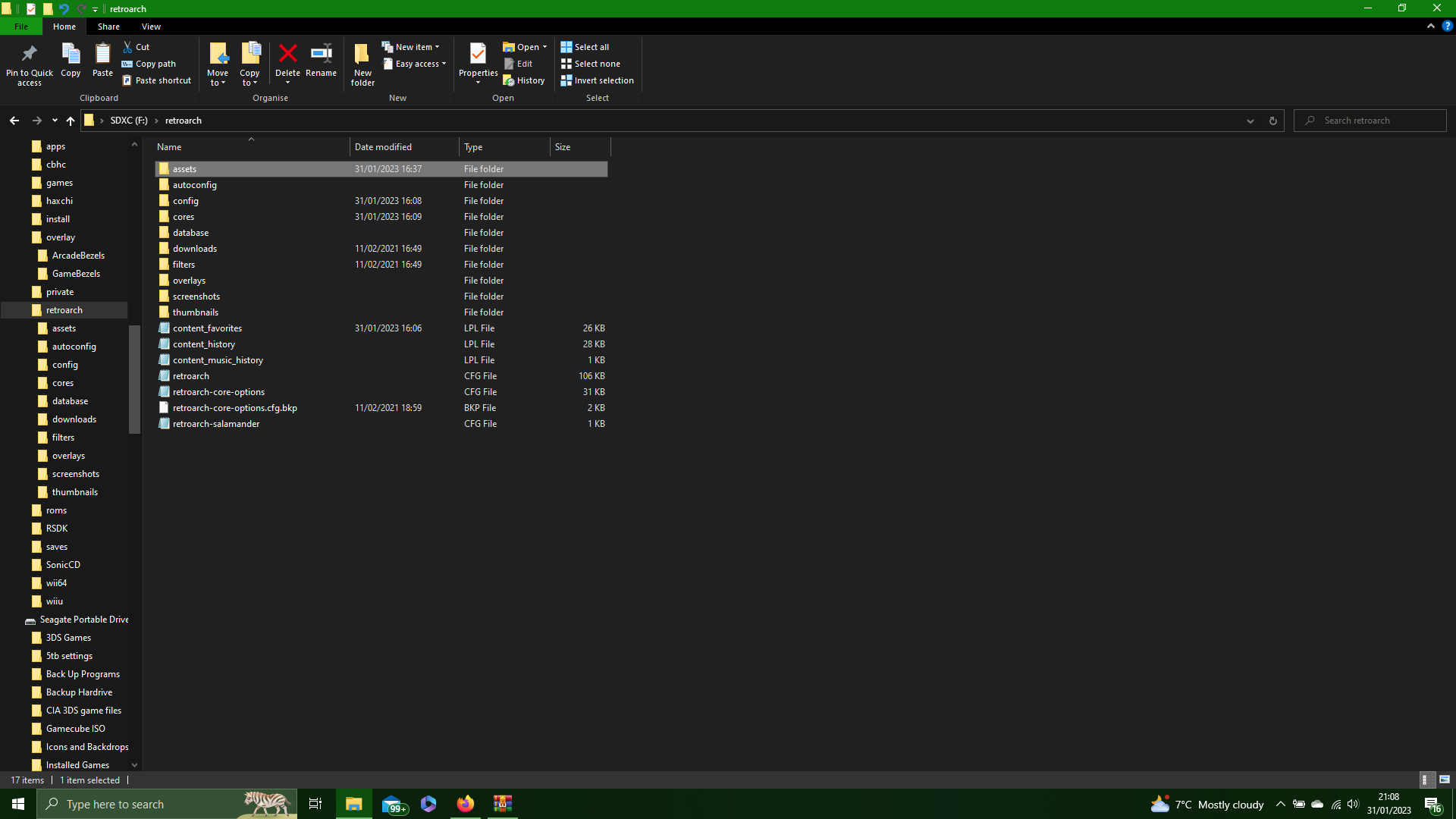Open the clock and calendar flyout
Screen dimensions: 1456x819
pyautogui.click(x=1389, y=804)
